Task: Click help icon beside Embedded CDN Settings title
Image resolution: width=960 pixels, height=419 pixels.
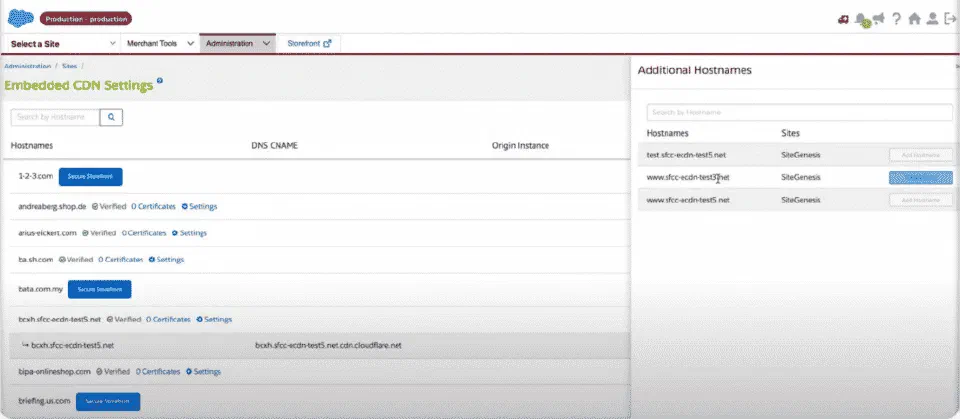Action: (160, 80)
